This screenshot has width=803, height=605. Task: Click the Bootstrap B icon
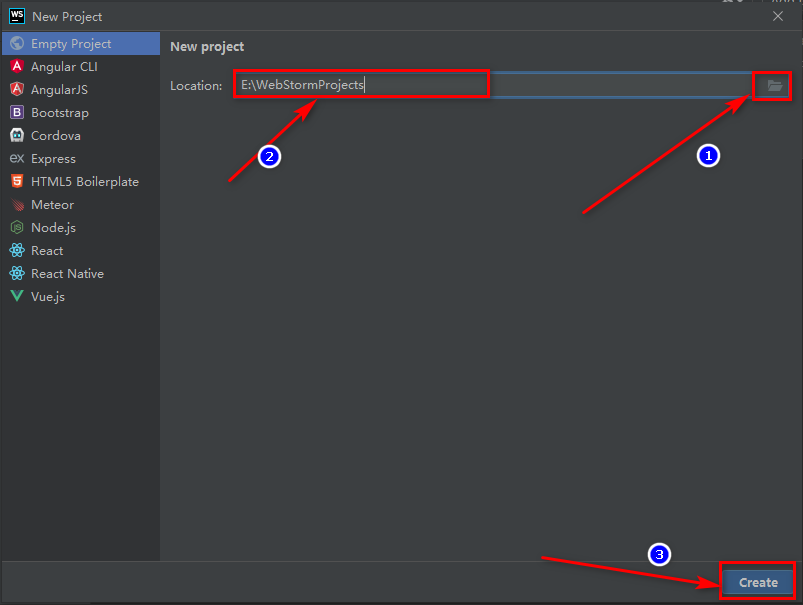pos(17,112)
